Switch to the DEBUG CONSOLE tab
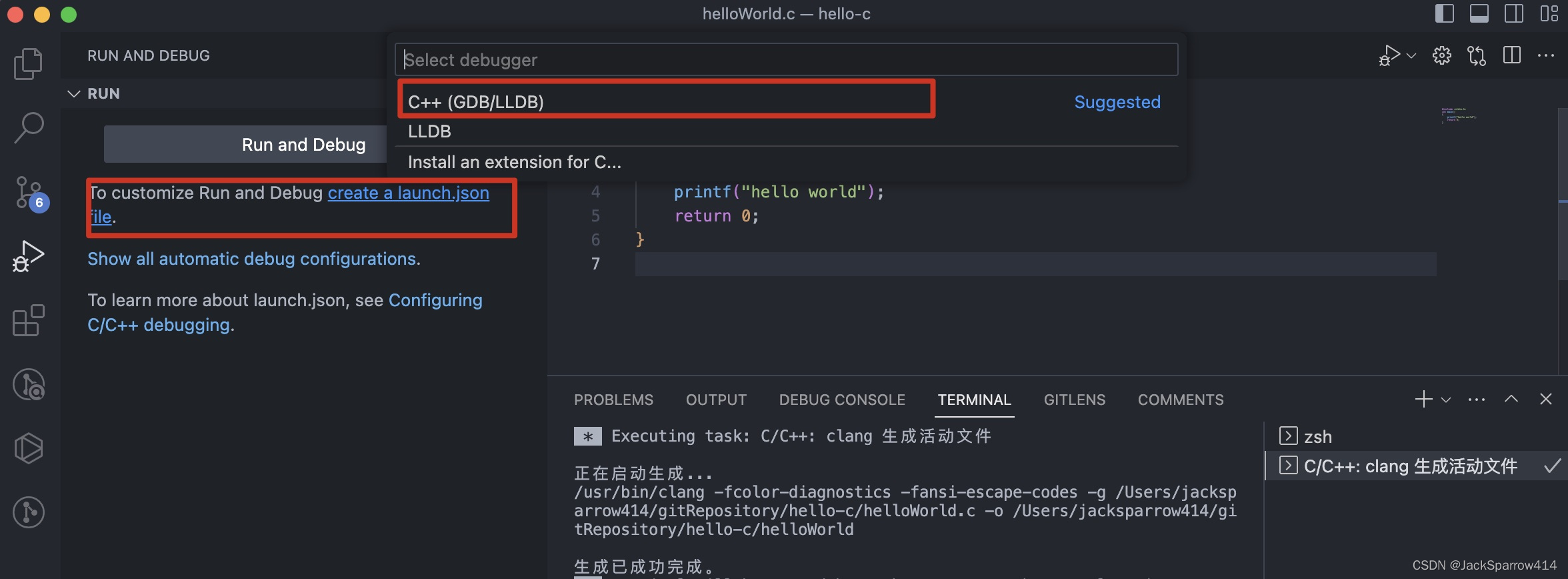This screenshot has width=1568, height=579. [842, 400]
